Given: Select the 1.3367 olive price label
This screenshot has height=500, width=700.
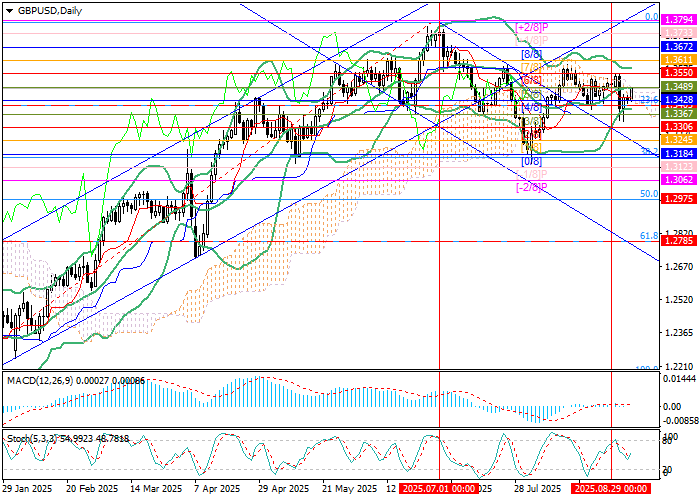Looking at the screenshot, I should point(679,113).
